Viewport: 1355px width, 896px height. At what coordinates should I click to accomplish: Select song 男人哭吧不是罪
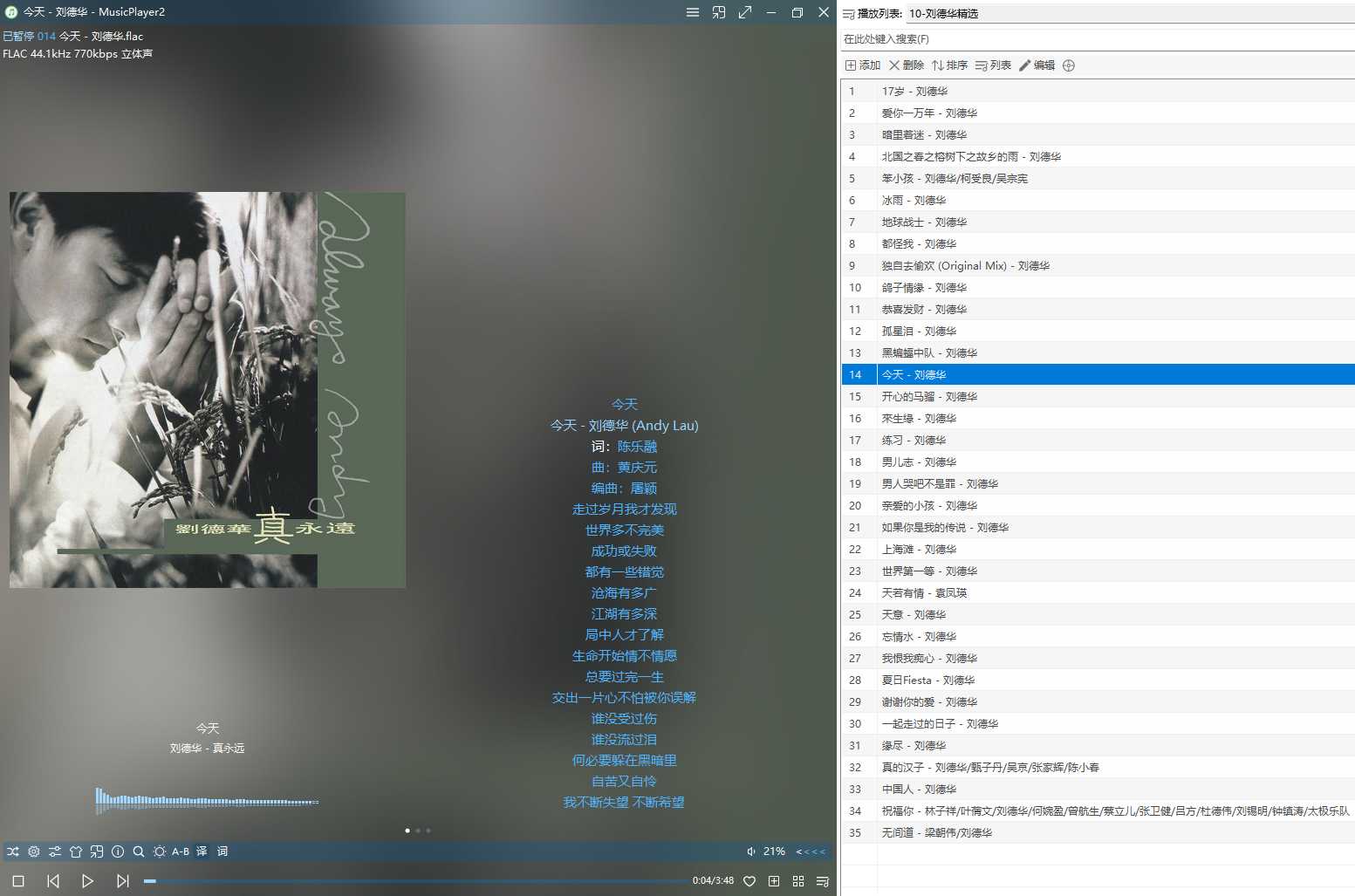(x=1098, y=483)
